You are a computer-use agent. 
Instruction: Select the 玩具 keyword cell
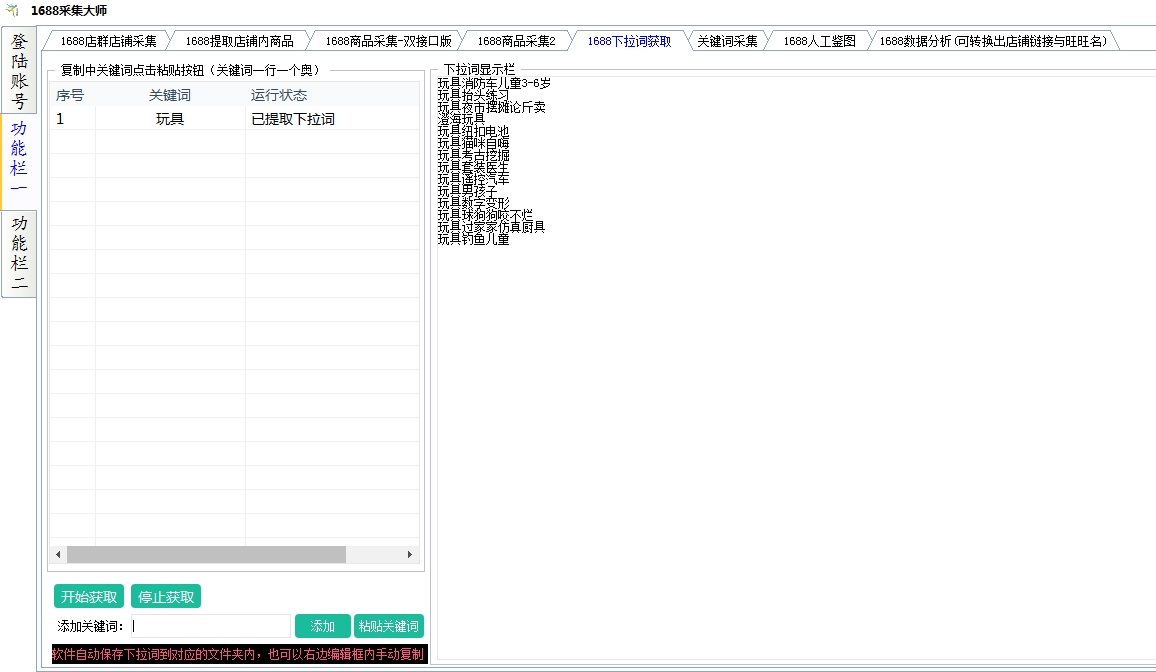tap(170, 119)
